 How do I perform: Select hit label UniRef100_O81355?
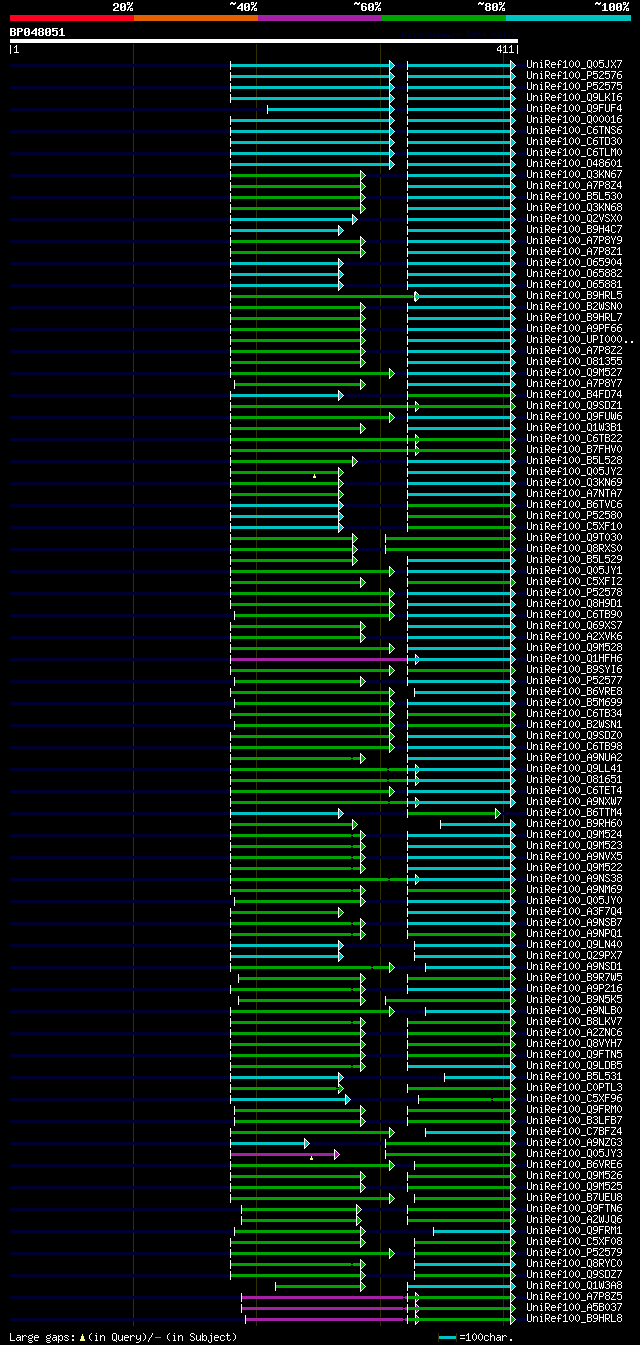(x=574, y=361)
